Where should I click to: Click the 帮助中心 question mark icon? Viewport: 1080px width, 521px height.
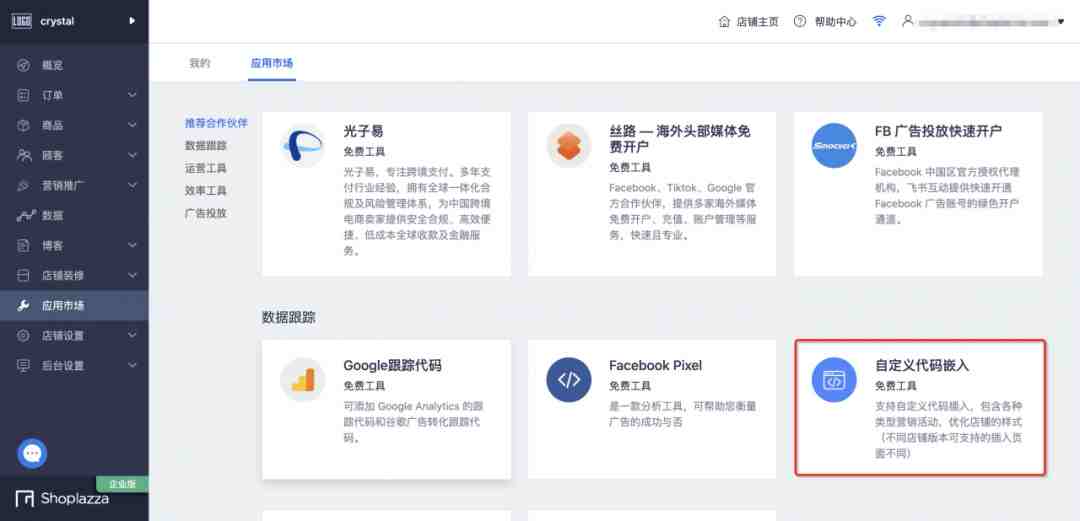[800, 21]
